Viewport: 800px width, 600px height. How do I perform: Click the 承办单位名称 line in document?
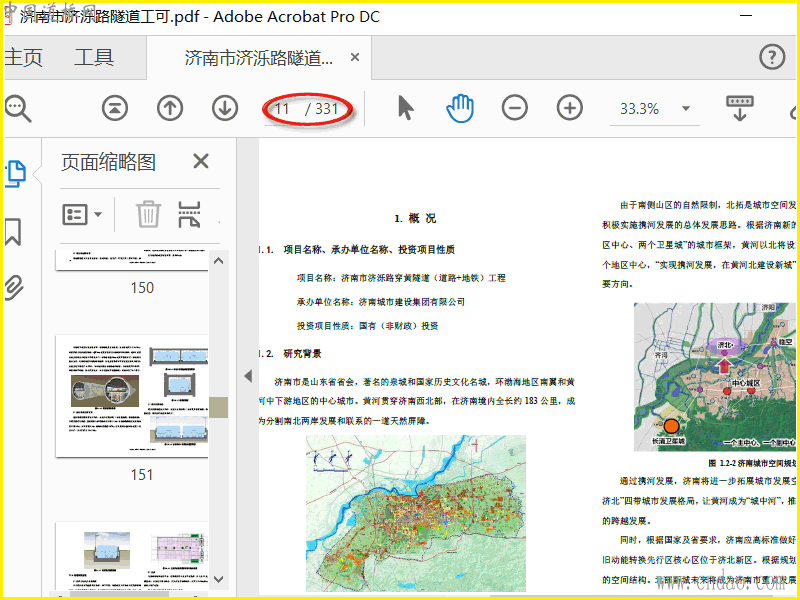point(381,302)
